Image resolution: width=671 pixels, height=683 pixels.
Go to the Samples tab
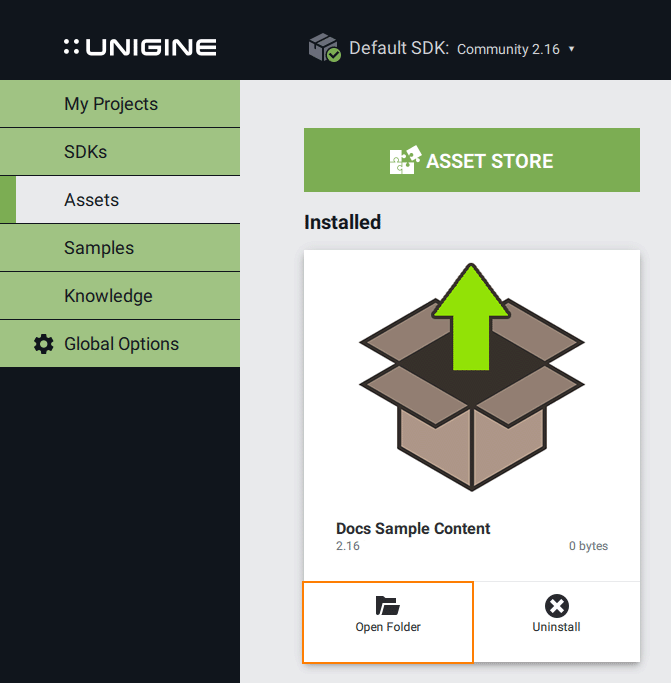pos(120,247)
